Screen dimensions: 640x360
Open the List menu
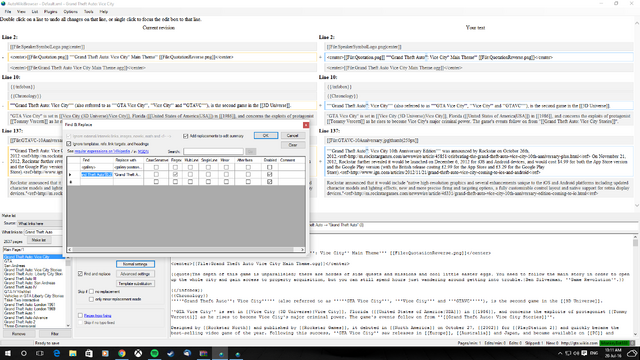(35, 12)
